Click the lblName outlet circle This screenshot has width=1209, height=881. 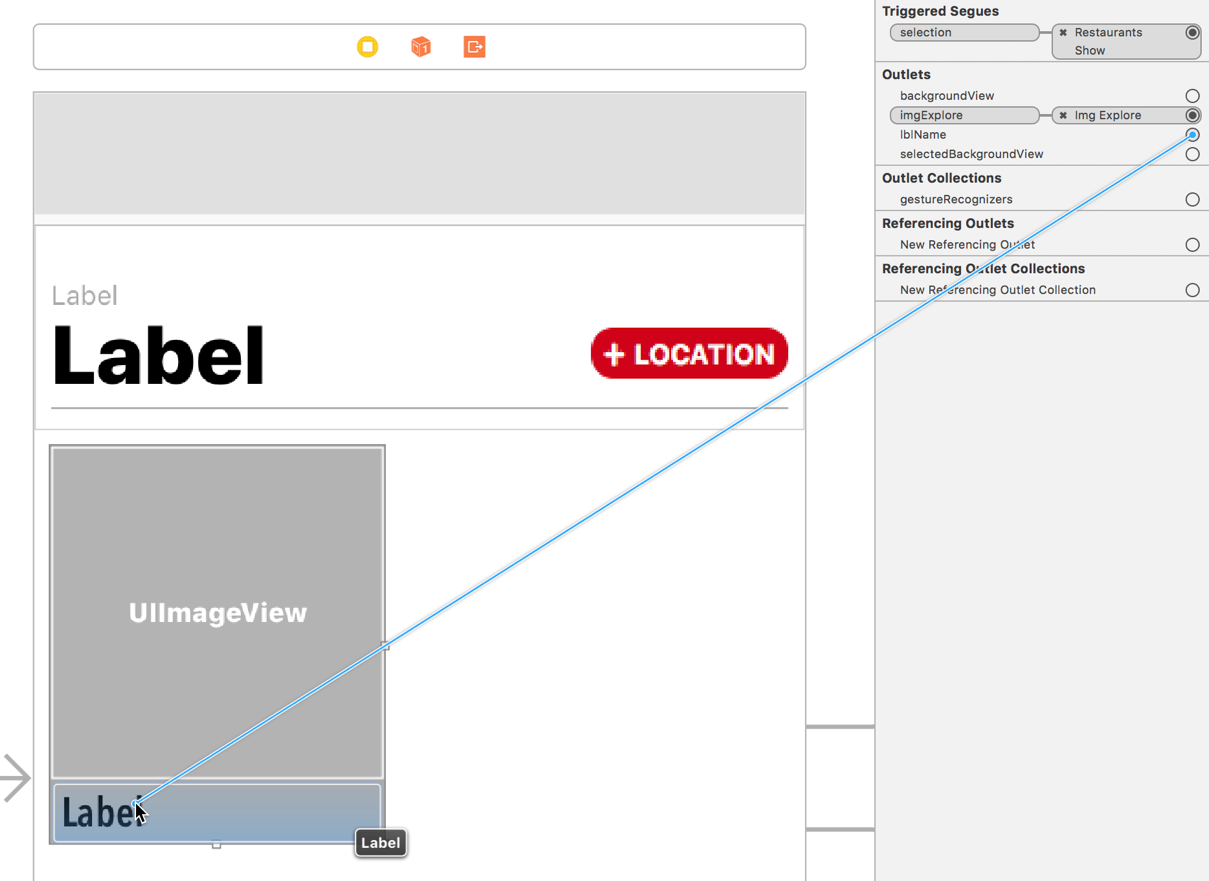click(1192, 135)
